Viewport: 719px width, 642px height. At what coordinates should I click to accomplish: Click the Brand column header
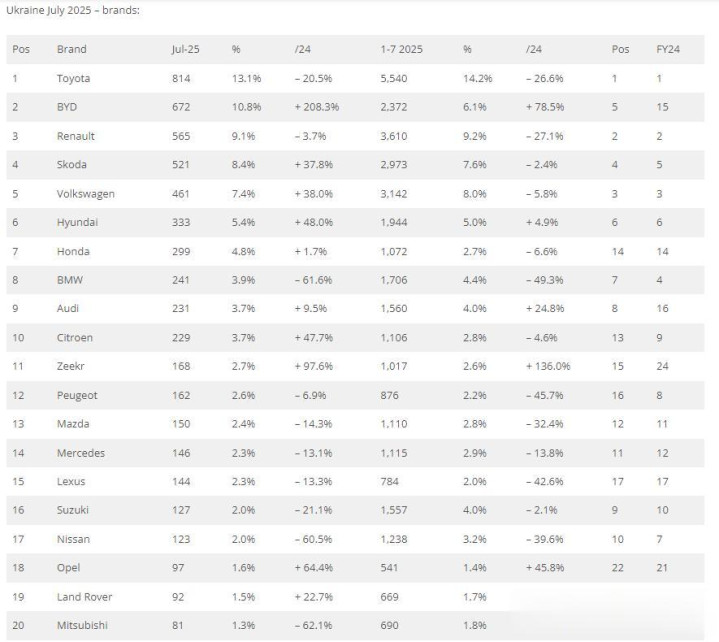click(72, 49)
